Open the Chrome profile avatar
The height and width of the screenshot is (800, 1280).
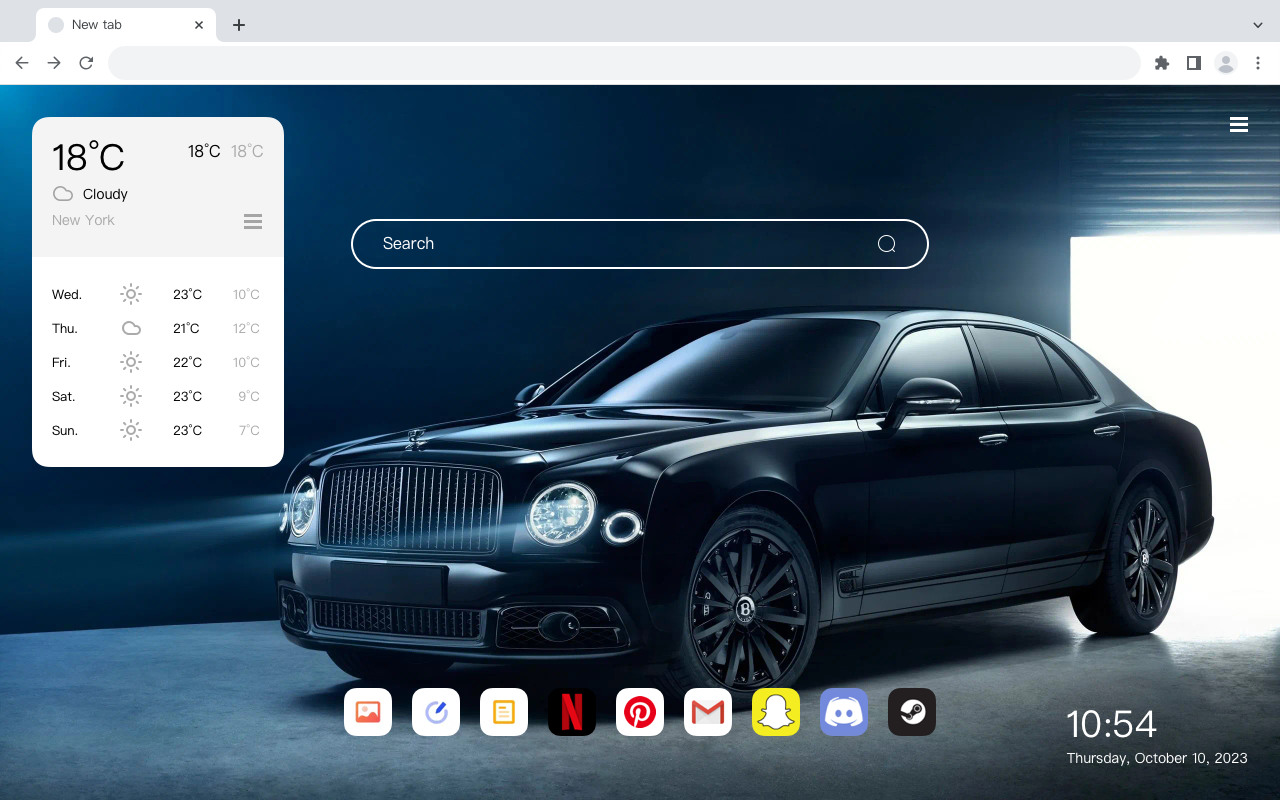click(1226, 63)
